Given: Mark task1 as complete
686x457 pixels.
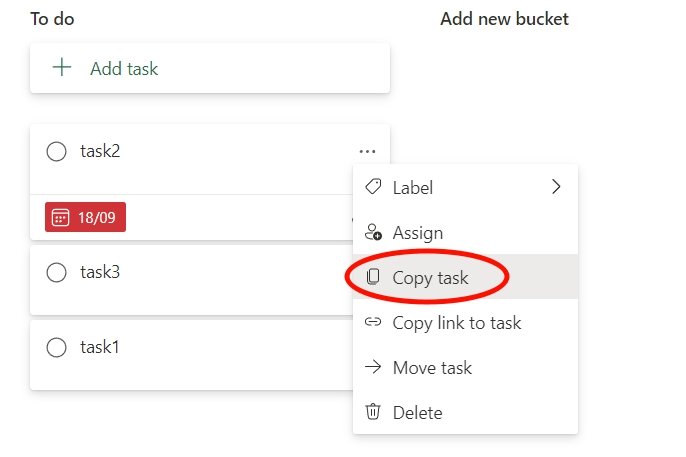Looking at the screenshot, I should (57, 348).
